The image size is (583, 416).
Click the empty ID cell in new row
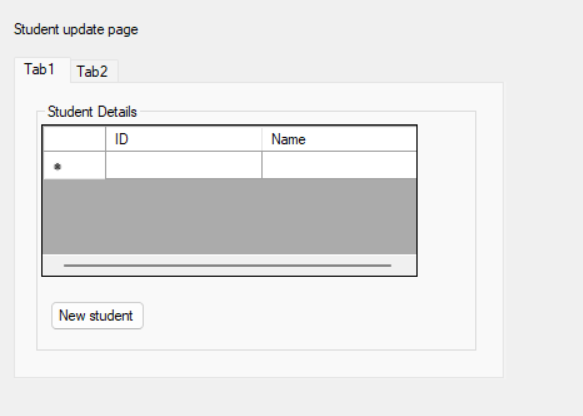coord(184,165)
